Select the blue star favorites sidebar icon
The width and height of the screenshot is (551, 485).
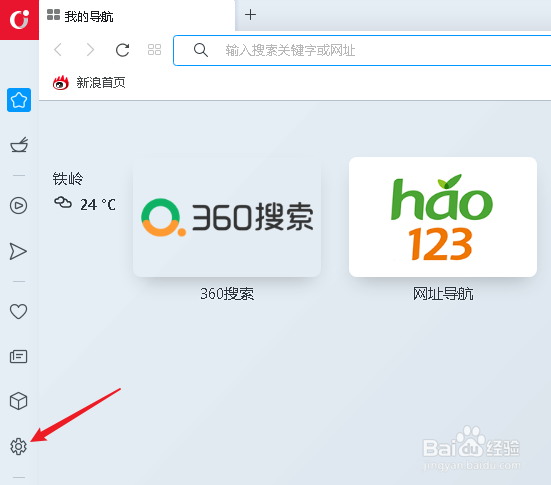coord(19,100)
